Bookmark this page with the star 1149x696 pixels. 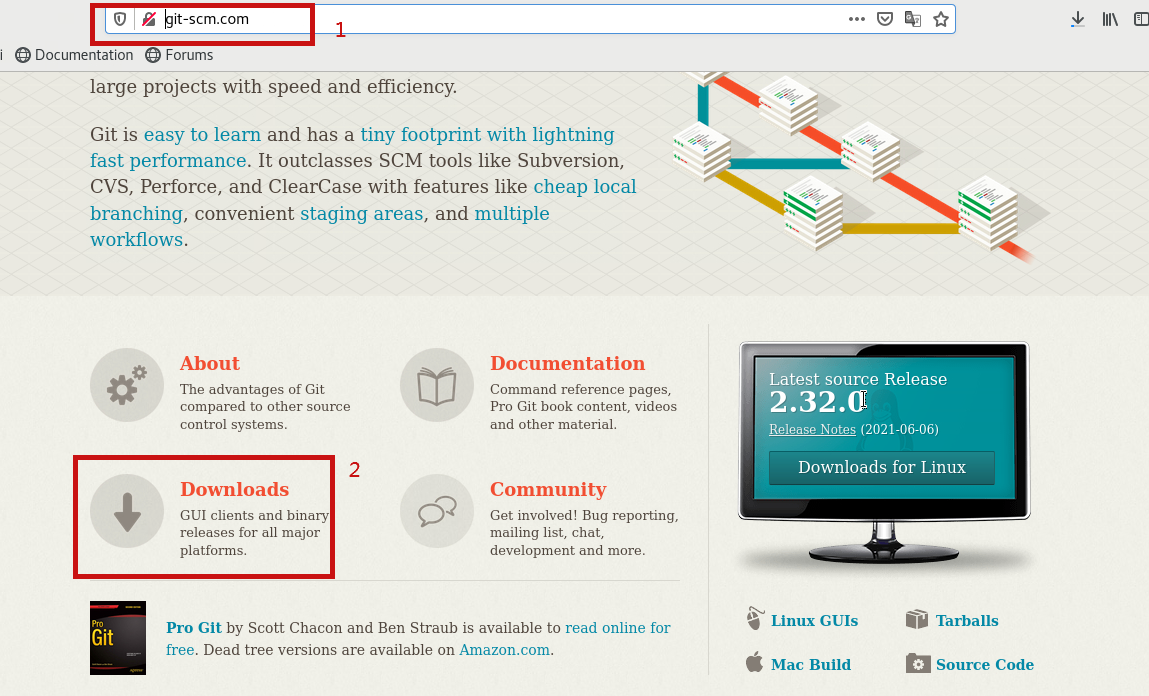[x=941, y=19]
